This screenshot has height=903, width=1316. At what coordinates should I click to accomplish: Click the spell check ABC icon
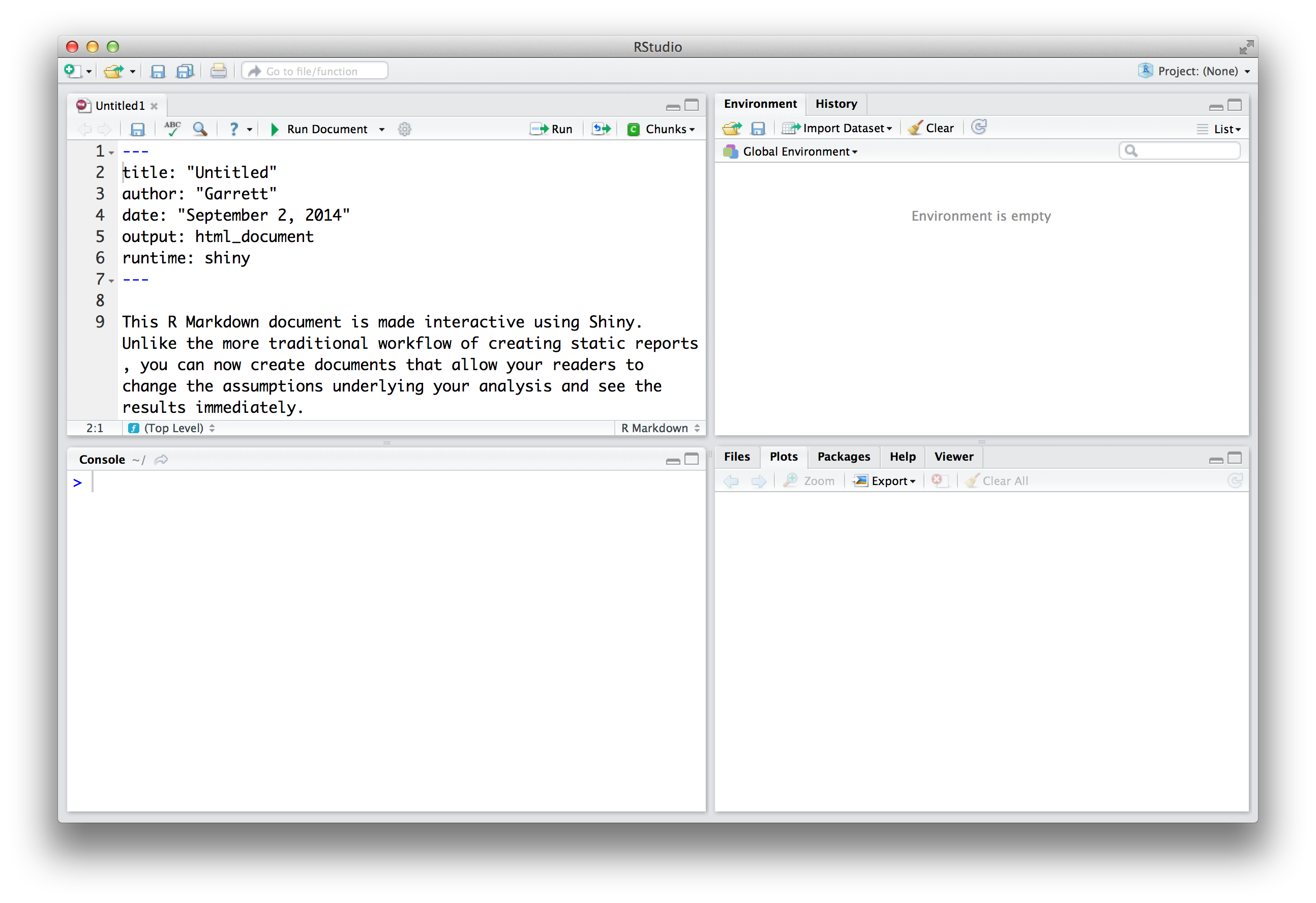click(x=172, y=129)
